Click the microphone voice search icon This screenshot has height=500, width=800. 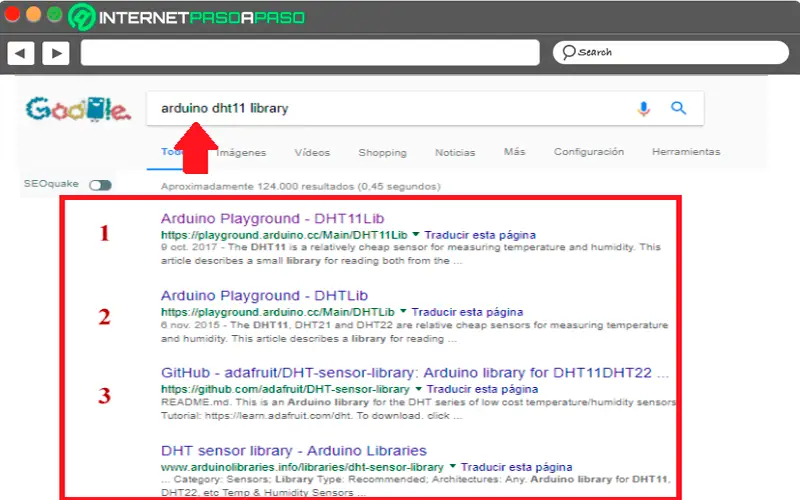[644, 108]
